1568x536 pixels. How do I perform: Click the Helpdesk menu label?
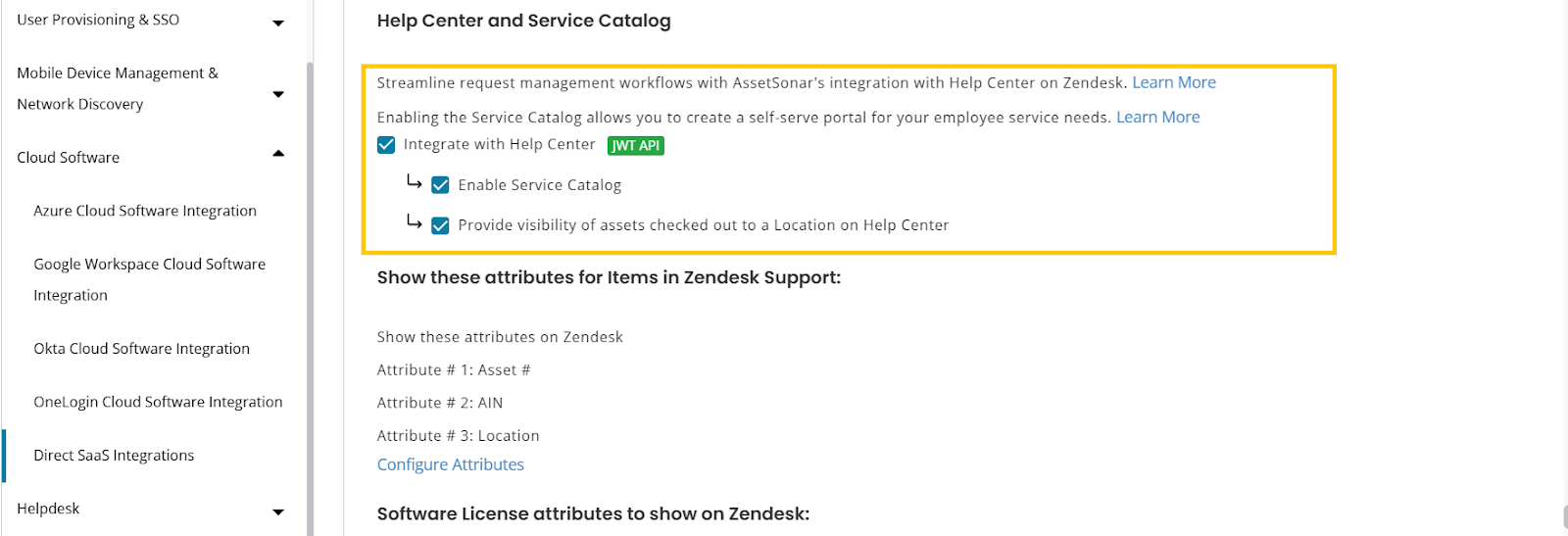click(48, 509)
